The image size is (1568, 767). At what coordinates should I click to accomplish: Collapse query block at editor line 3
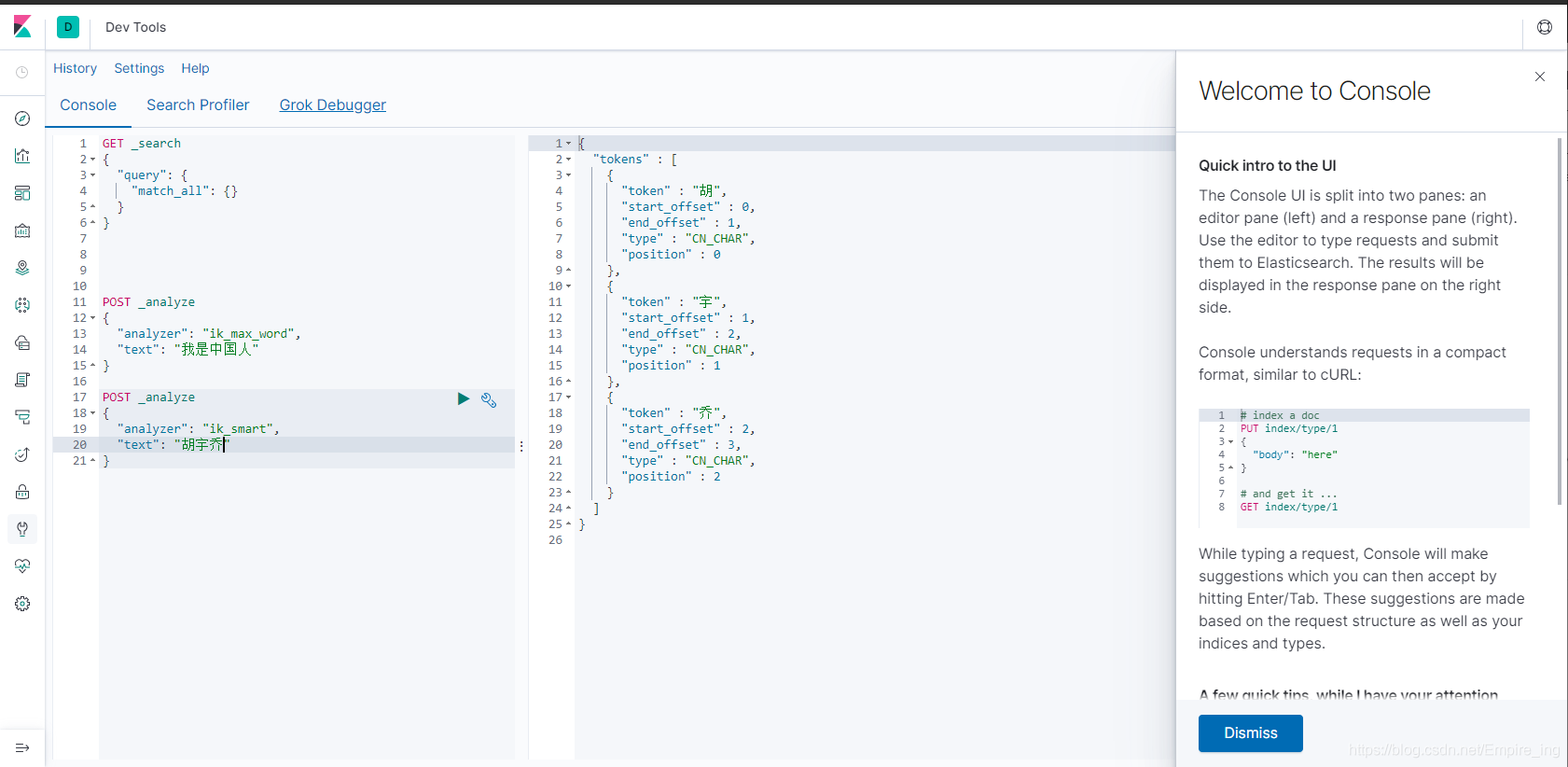click(x=93, y=175)
